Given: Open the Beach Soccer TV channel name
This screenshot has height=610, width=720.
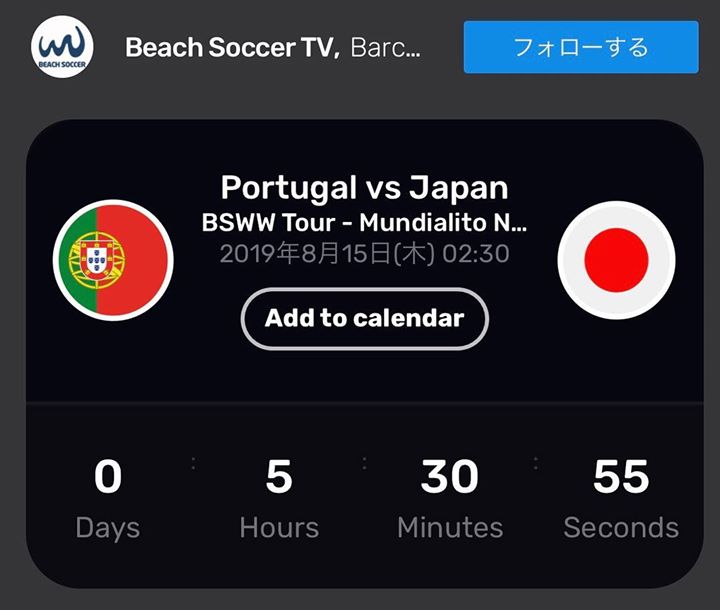Looking at the screenshot, I should [x=233, y=47].
